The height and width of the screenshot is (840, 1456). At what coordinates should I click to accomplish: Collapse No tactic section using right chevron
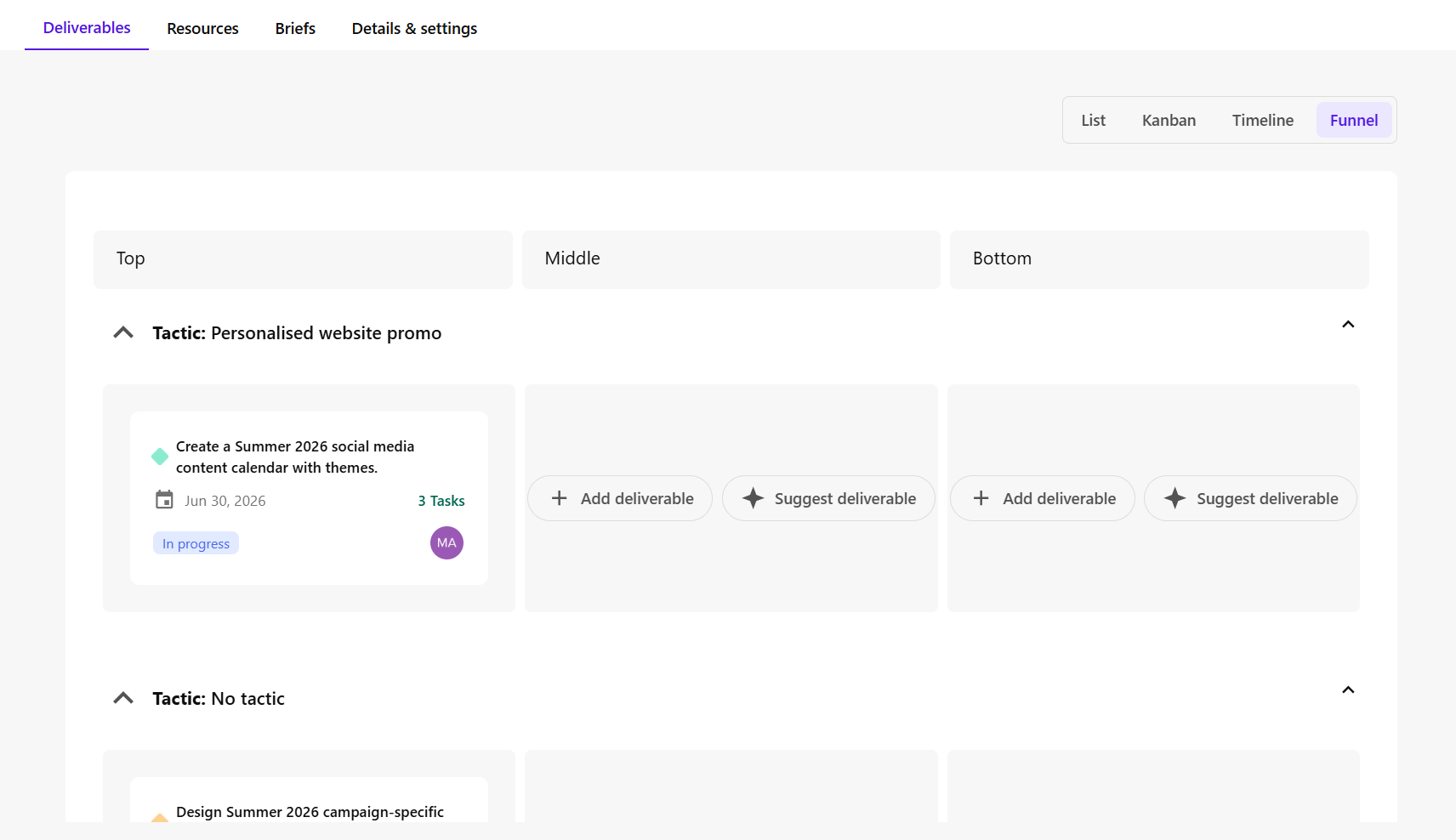click(1348, 690)
